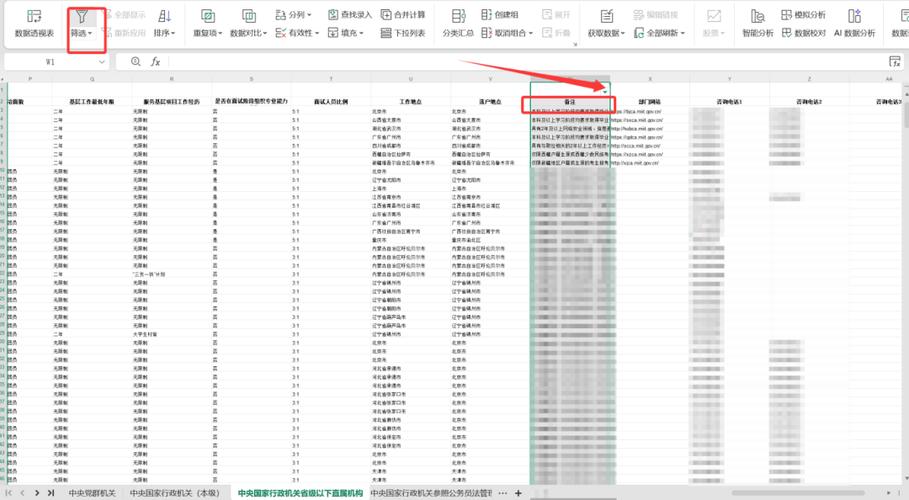Select the 咨询电话2 header cell
This screenshot has height=500, width=909.
pos(809,102)
